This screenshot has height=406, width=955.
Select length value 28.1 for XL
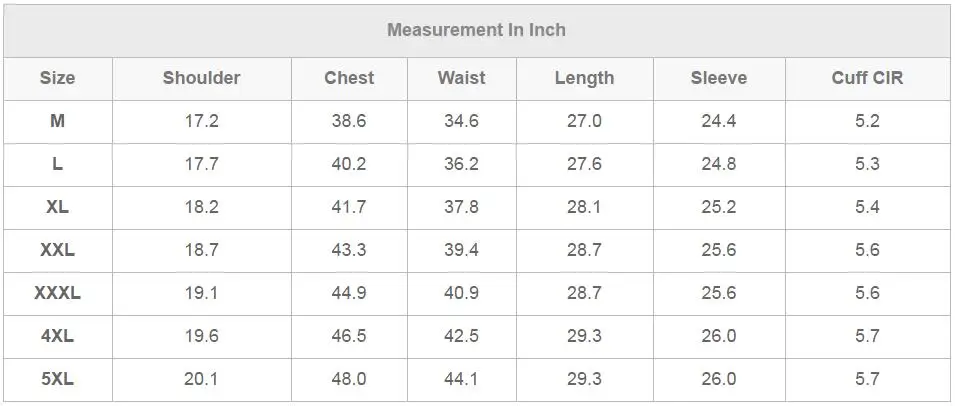(x=584, y=207)
